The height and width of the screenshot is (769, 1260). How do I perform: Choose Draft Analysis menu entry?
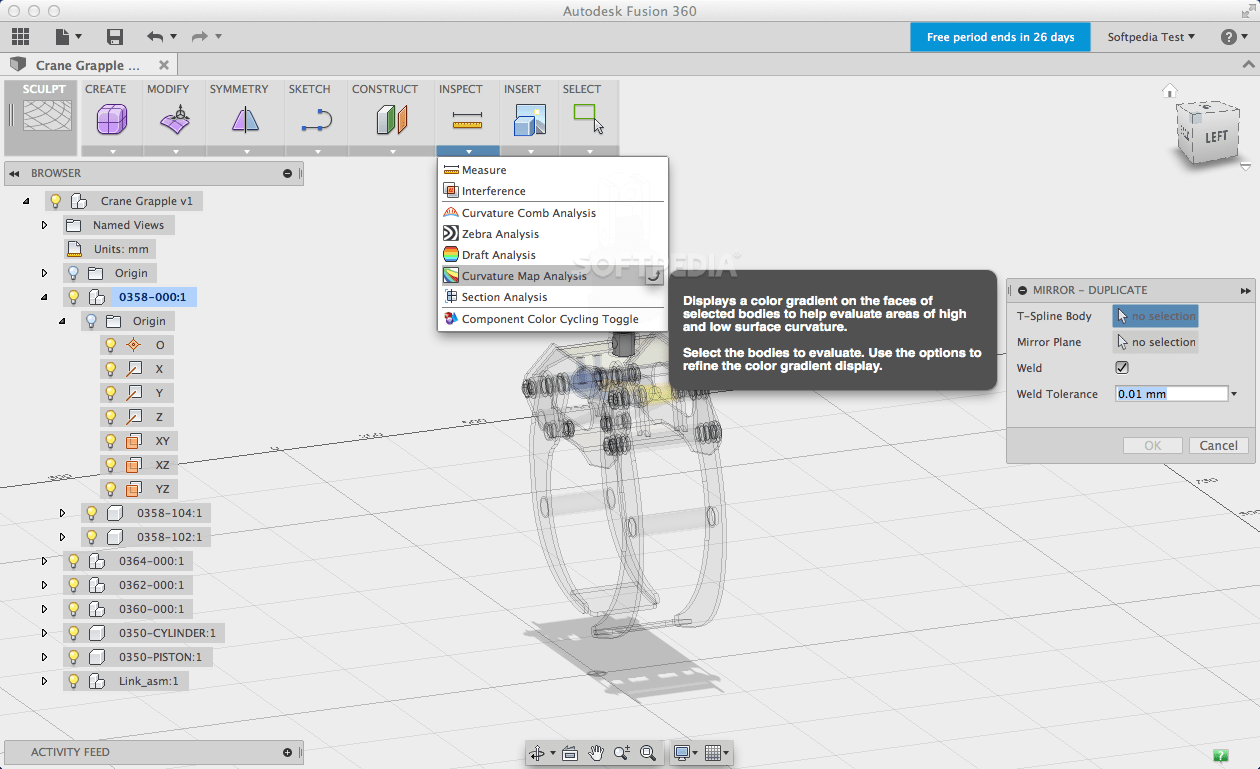(553, 255)
